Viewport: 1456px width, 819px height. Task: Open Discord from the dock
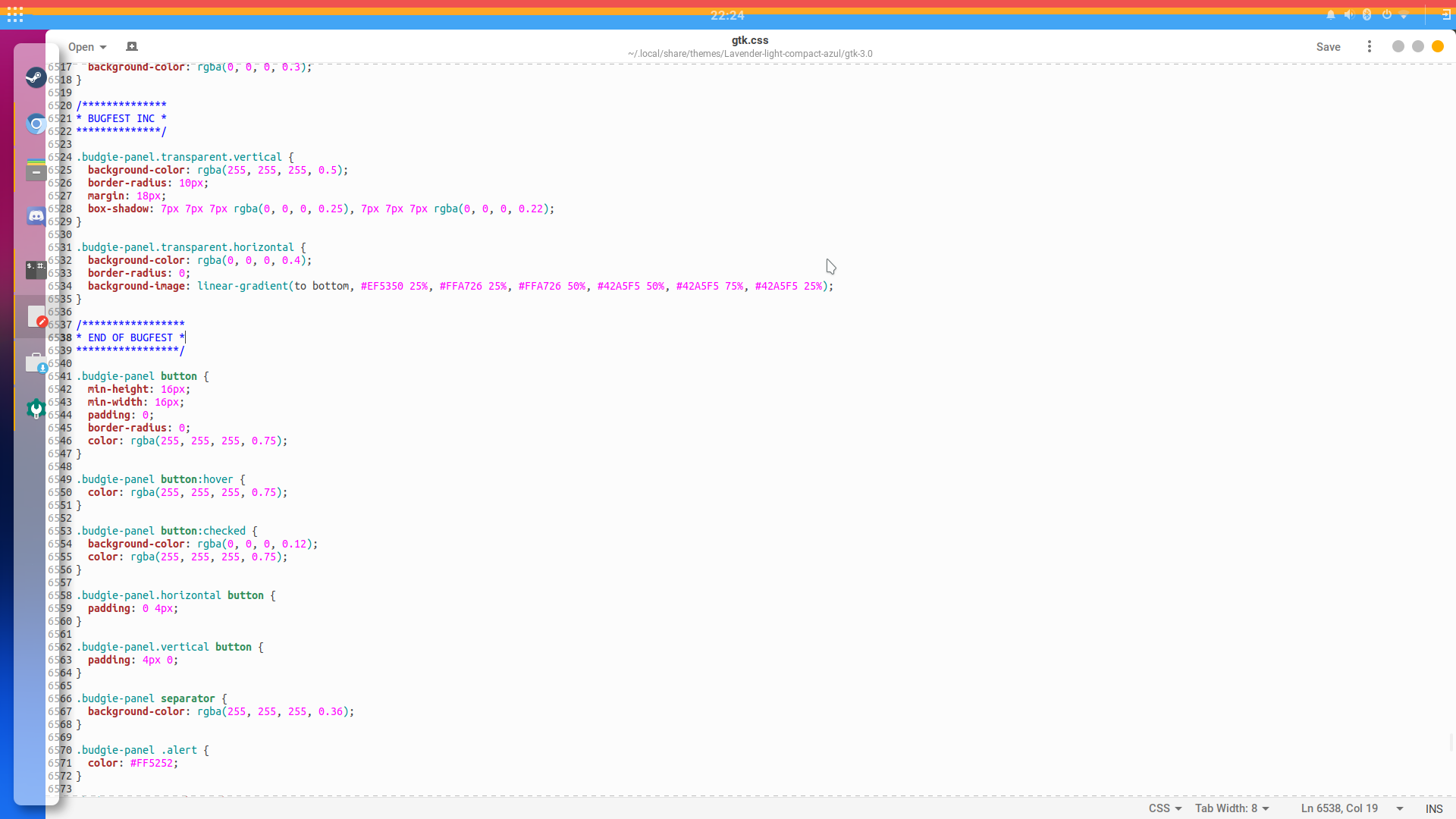(36, 216)
